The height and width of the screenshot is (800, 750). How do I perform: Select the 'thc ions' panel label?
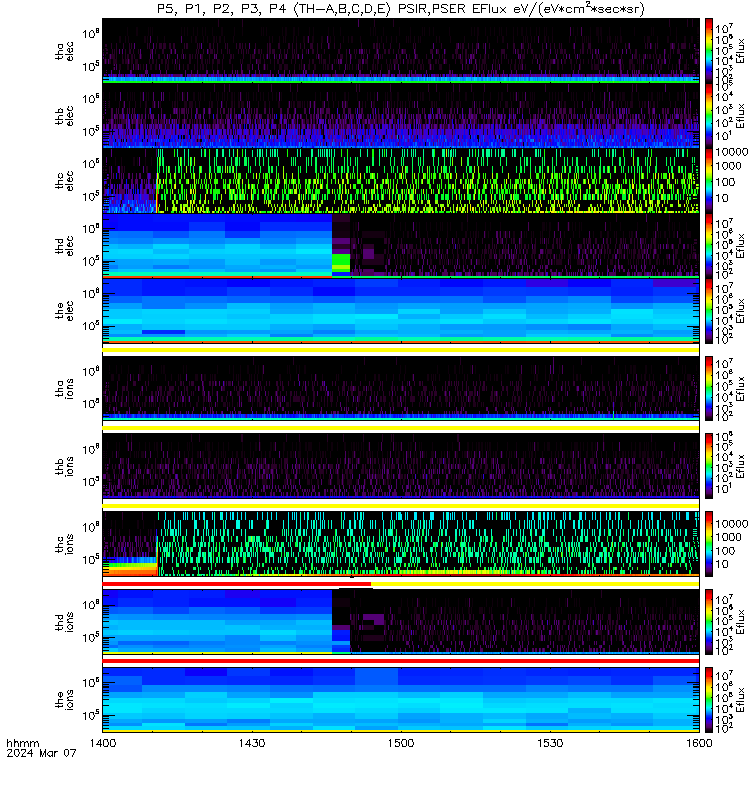64,544
